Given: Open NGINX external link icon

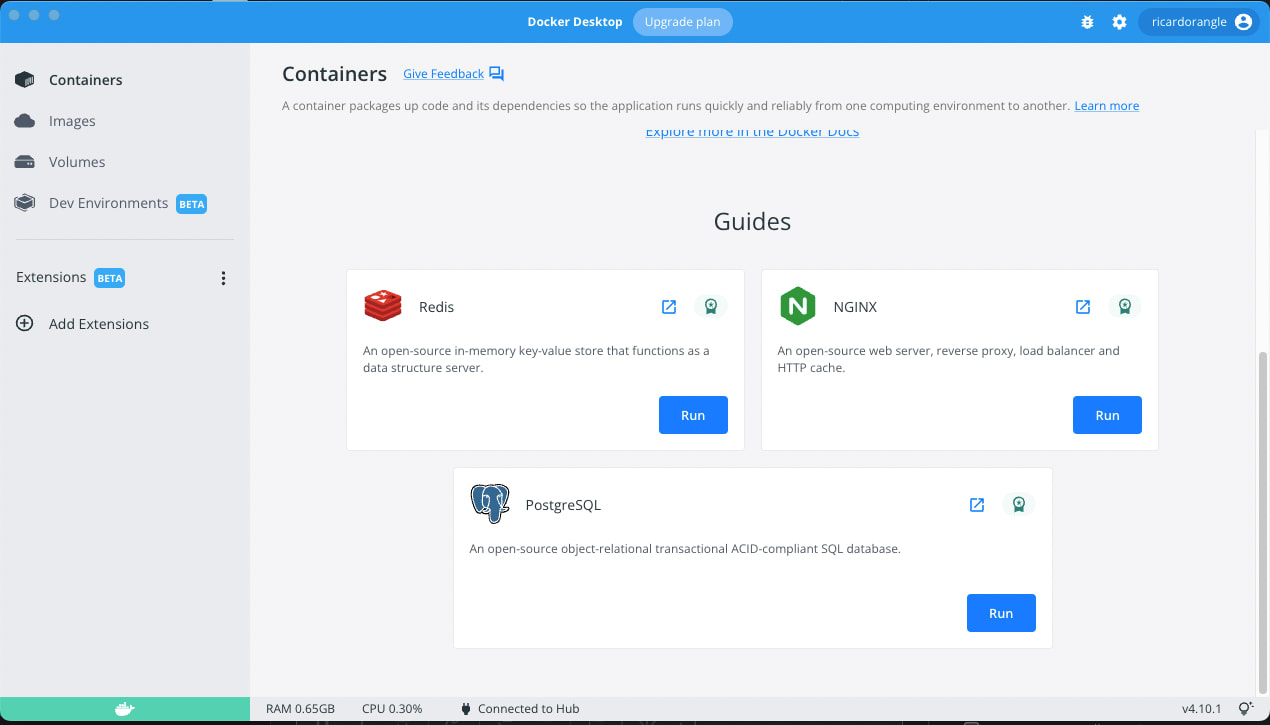Looking at the screenshot, I should [x=1083, y=307].
